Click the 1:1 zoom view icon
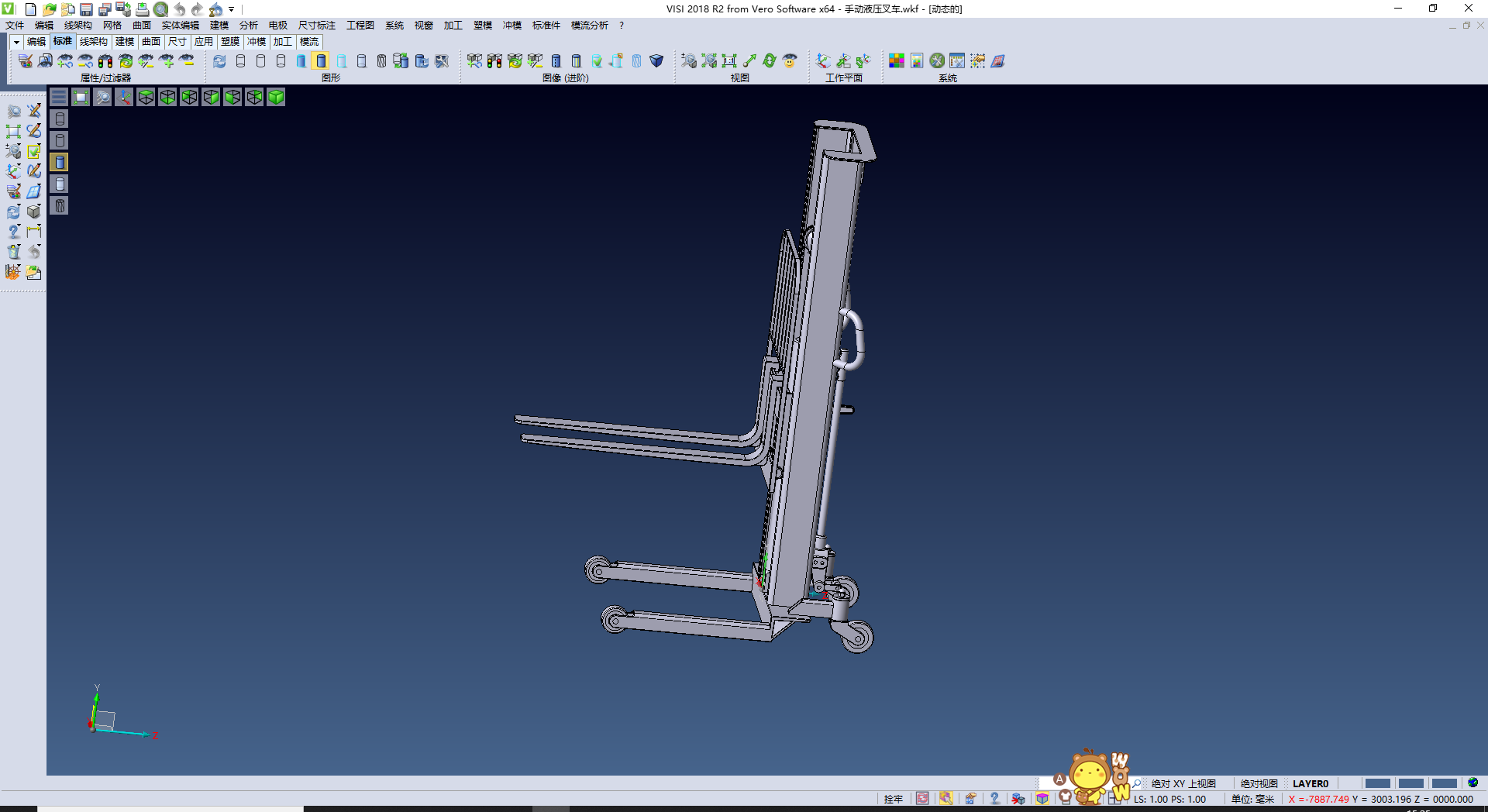This screenshot has width=1488, height=812. click(x=729, y=60)
